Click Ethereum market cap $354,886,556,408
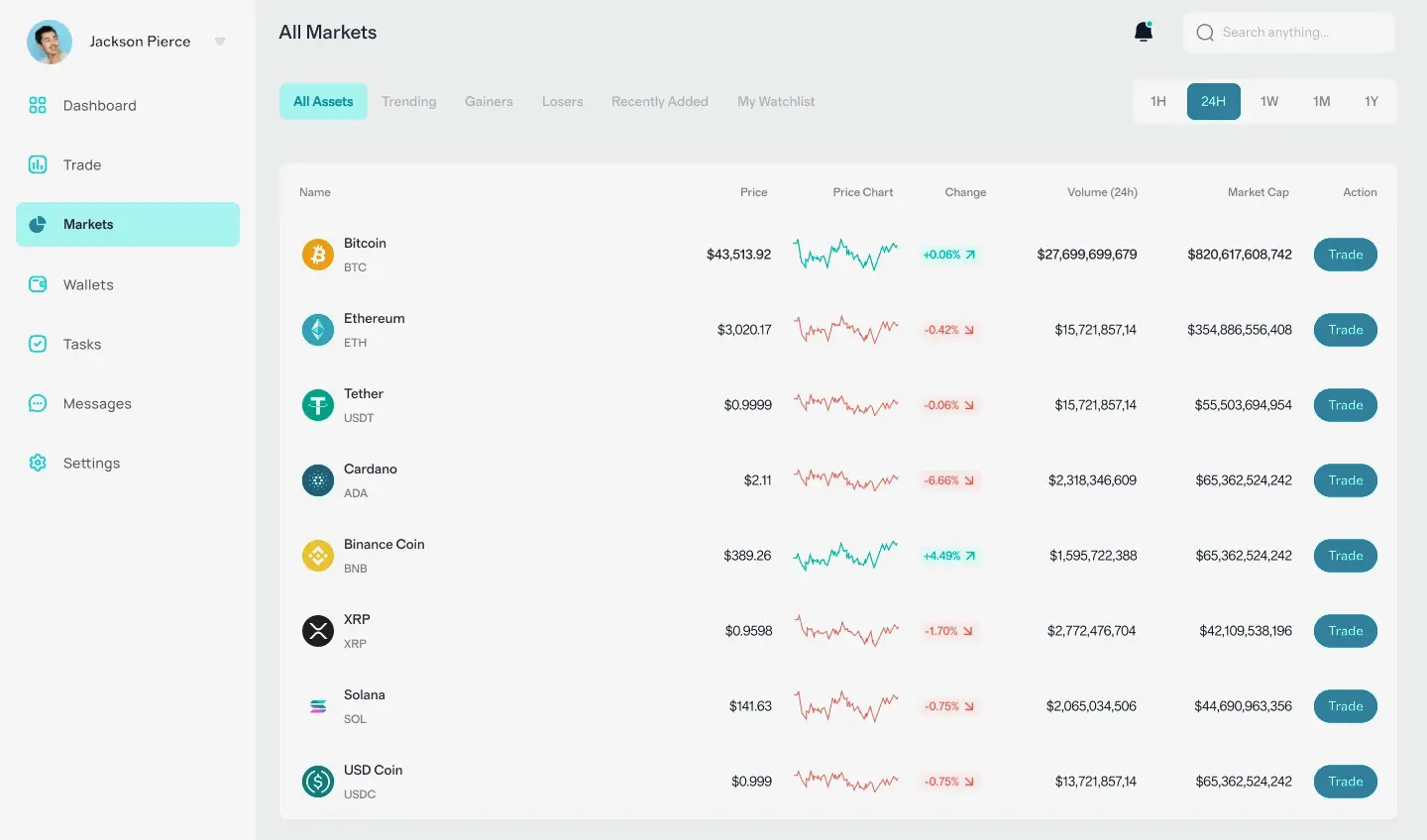Image resolution: width=1427 pixels, height=840 pixels. tap(1240, 330)
